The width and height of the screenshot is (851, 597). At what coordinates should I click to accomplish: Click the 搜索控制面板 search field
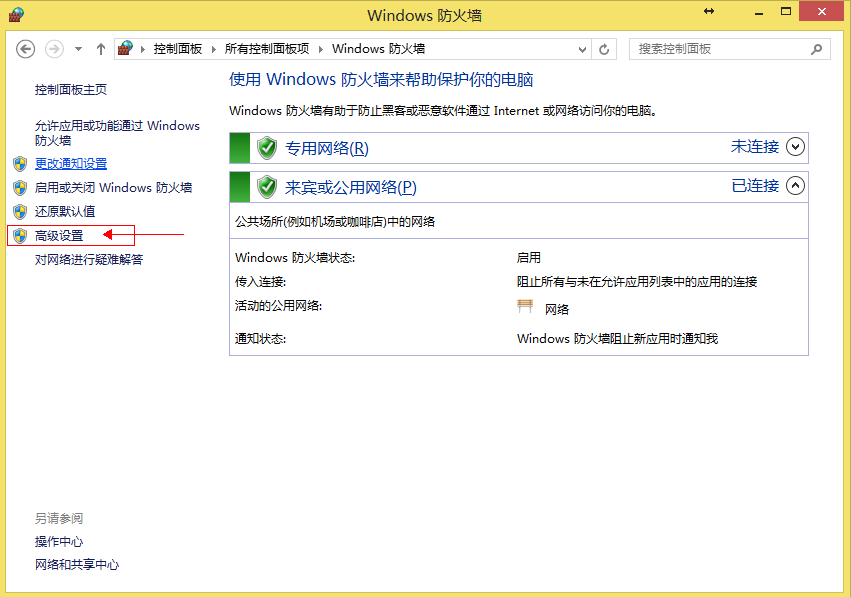720,49
